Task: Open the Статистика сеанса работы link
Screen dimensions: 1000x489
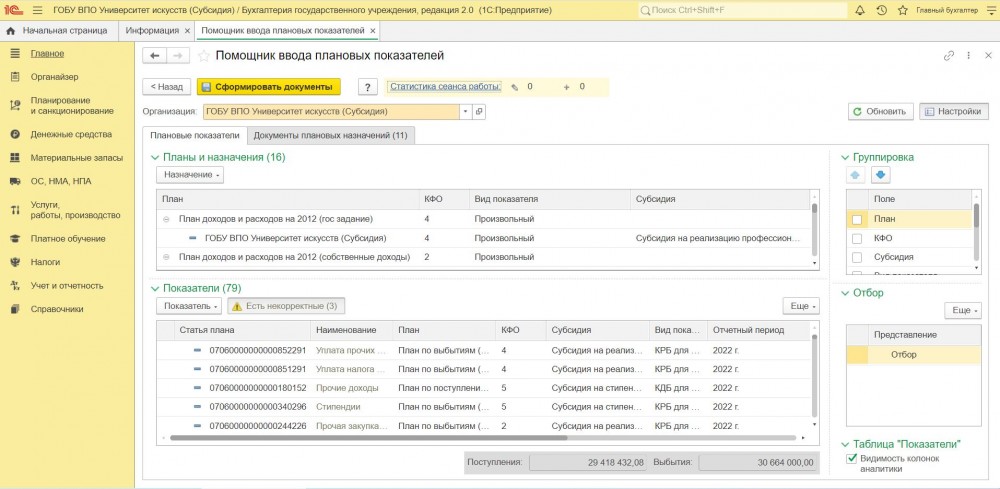Action: (444, 87)
